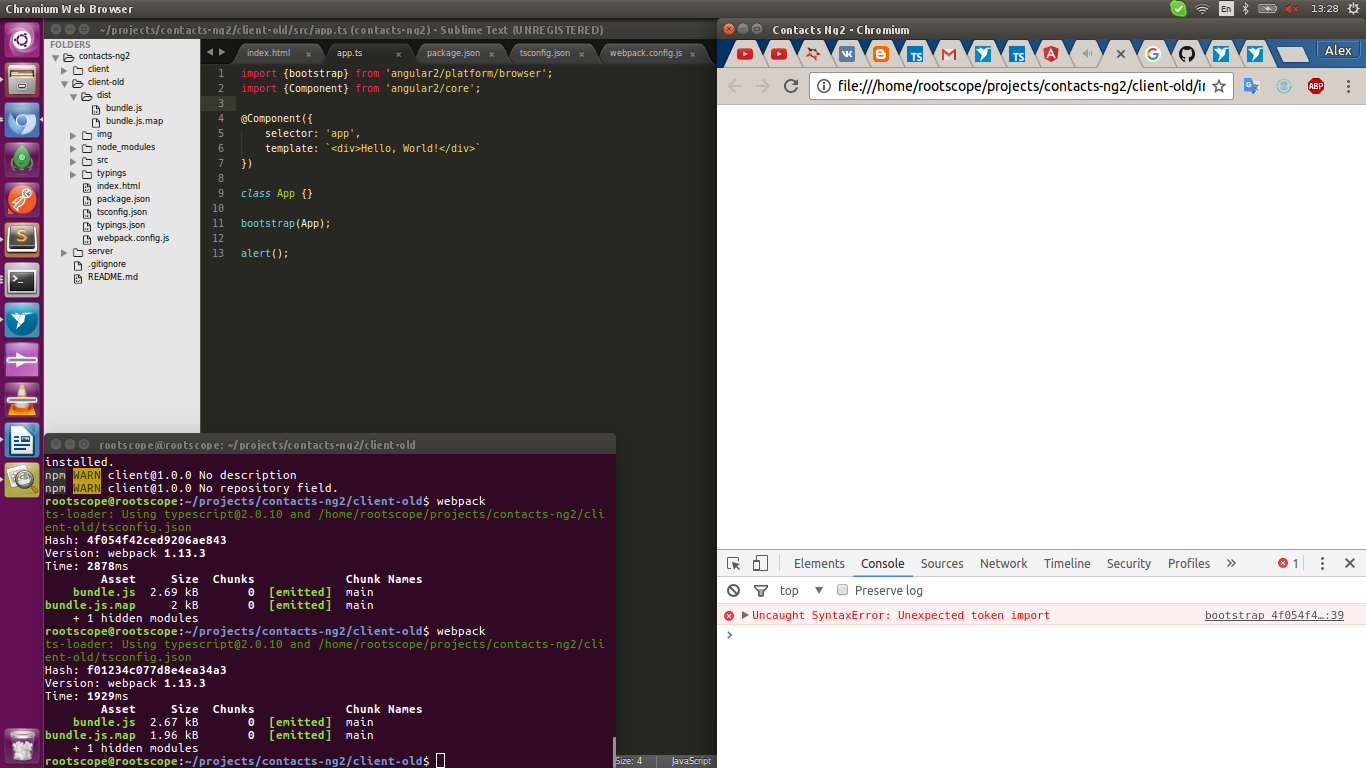Open the DevTools three-dot customize menu
Screen dimensions: 1366x768
(1322, 564)
